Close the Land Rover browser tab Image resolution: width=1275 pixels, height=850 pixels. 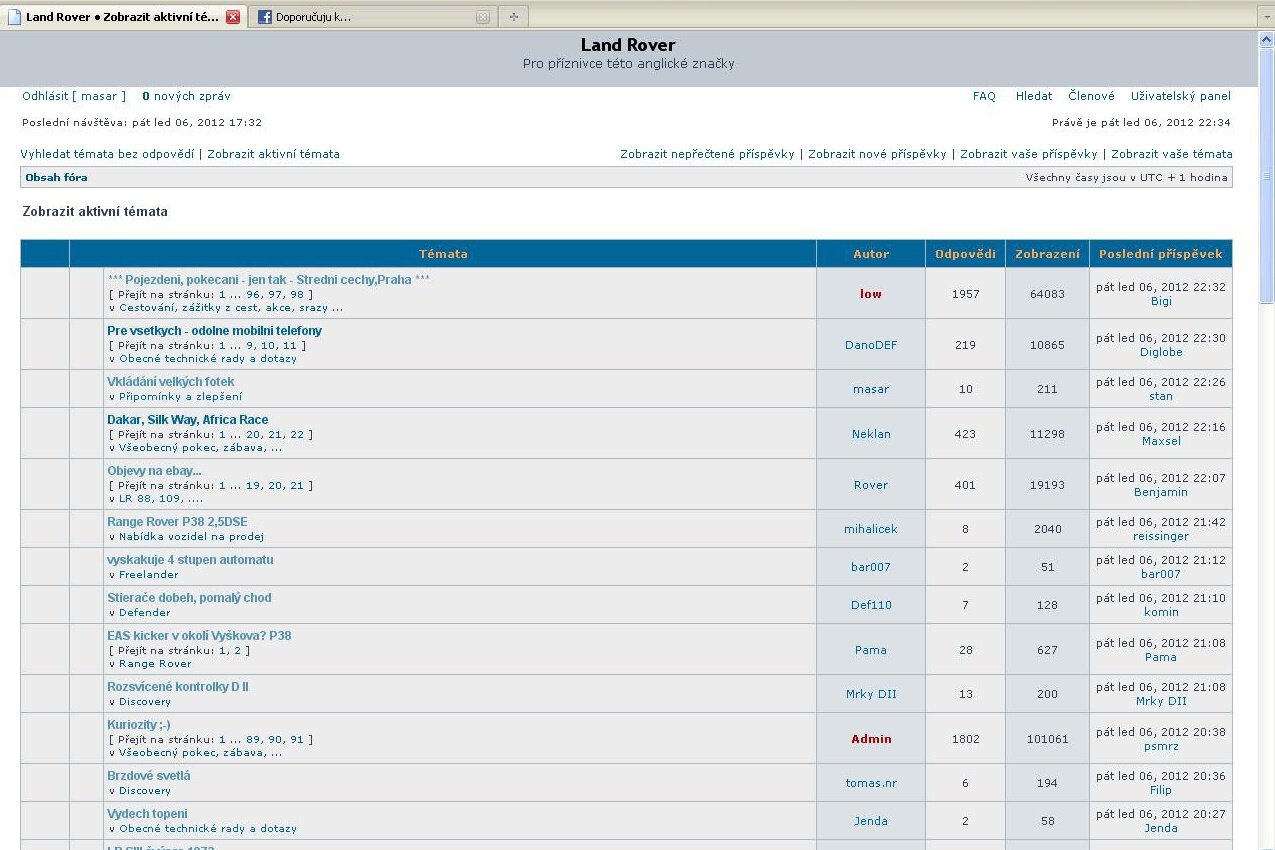coord(233,17)
